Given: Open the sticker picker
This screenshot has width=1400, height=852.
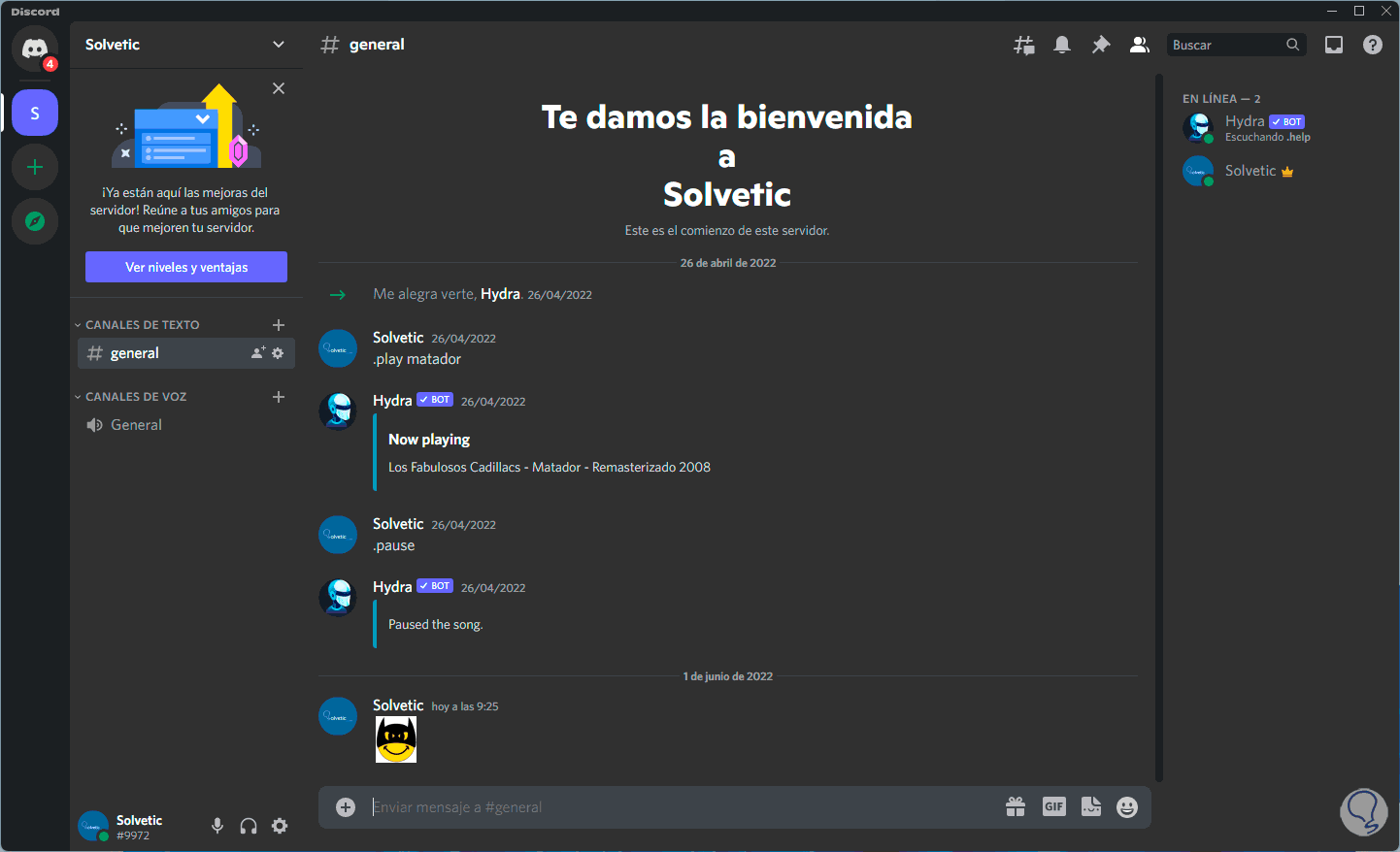Looking at the screenshot, I should point(1091,807).
